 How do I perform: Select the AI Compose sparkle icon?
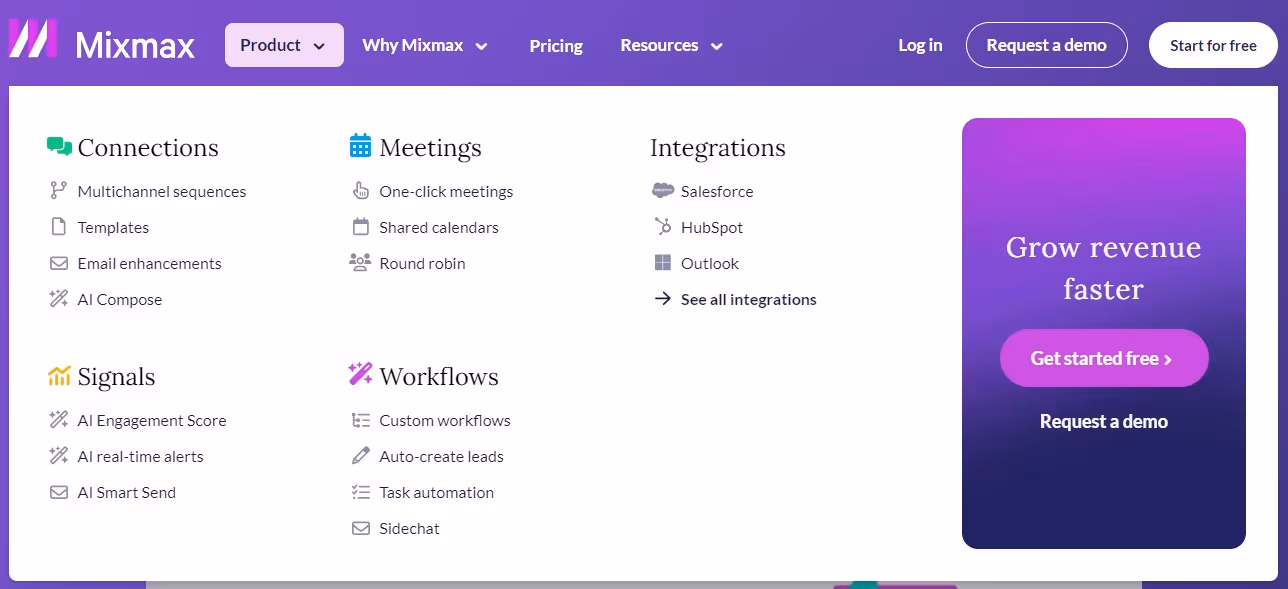click(x=60, y=299)
